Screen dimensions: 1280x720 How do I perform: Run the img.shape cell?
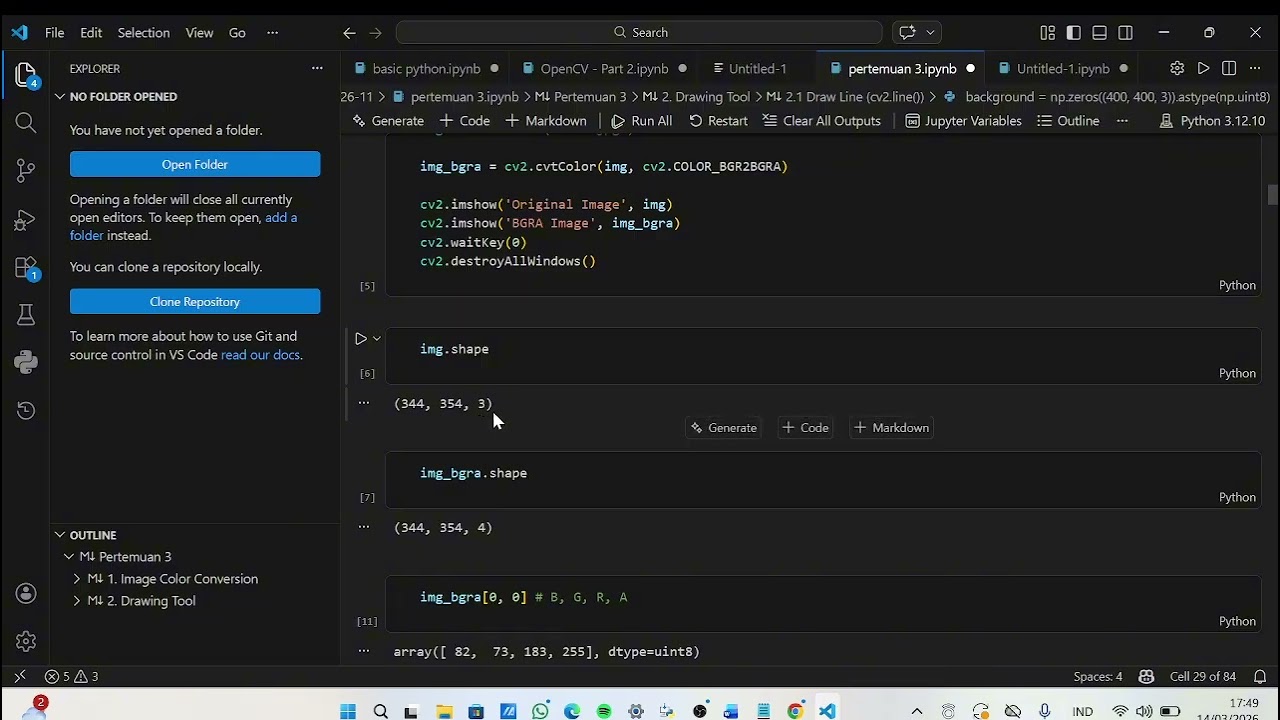[361, 339]
